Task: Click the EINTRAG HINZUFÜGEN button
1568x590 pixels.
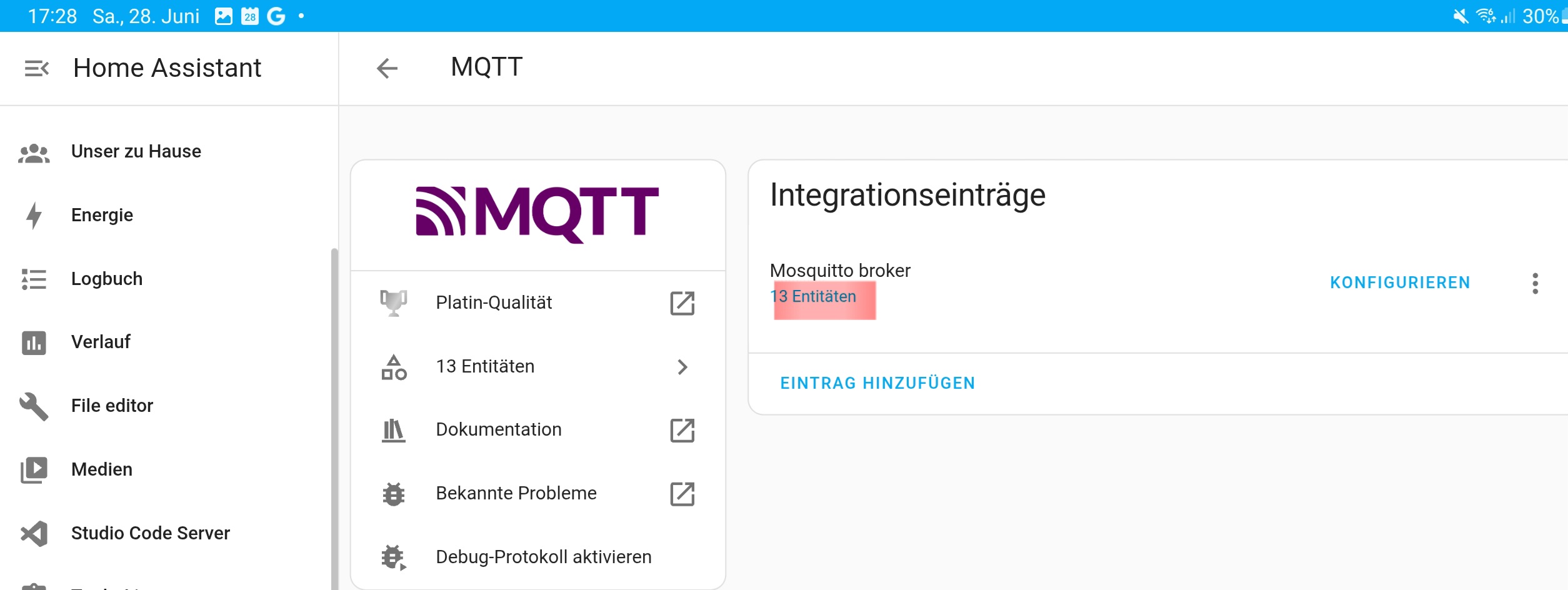Action: pyautogui.click(x=877, y=383)
